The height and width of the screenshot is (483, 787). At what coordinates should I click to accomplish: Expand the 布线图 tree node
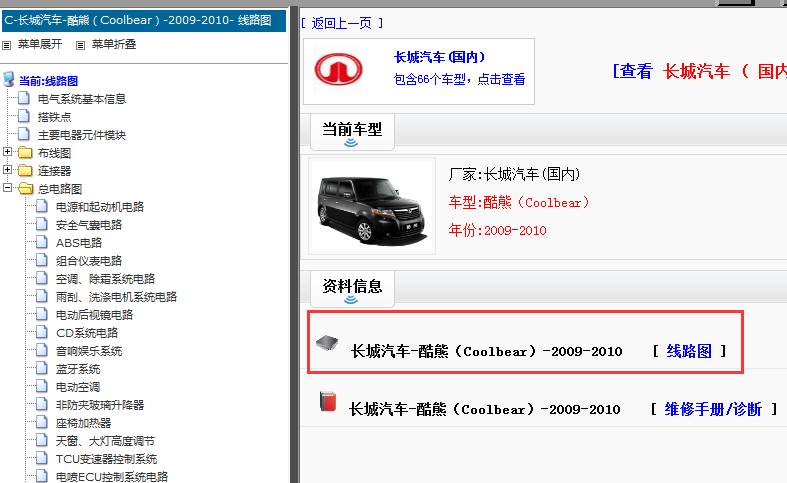(8, 152)
